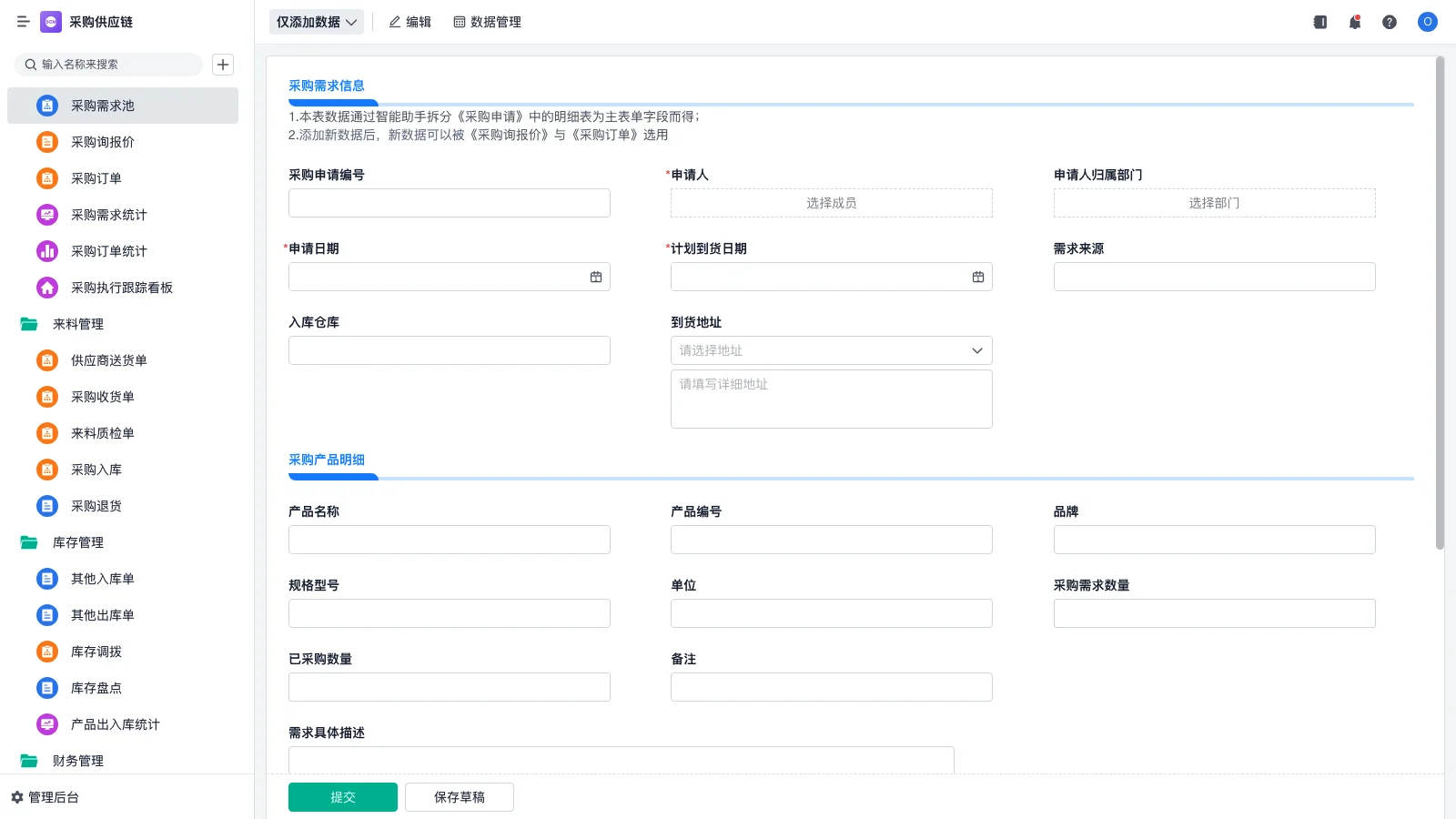The width and height of the screenshot is (1456, 819).
Task: Click the 采购需求池 form icon
Action: (x=47, y=106)
